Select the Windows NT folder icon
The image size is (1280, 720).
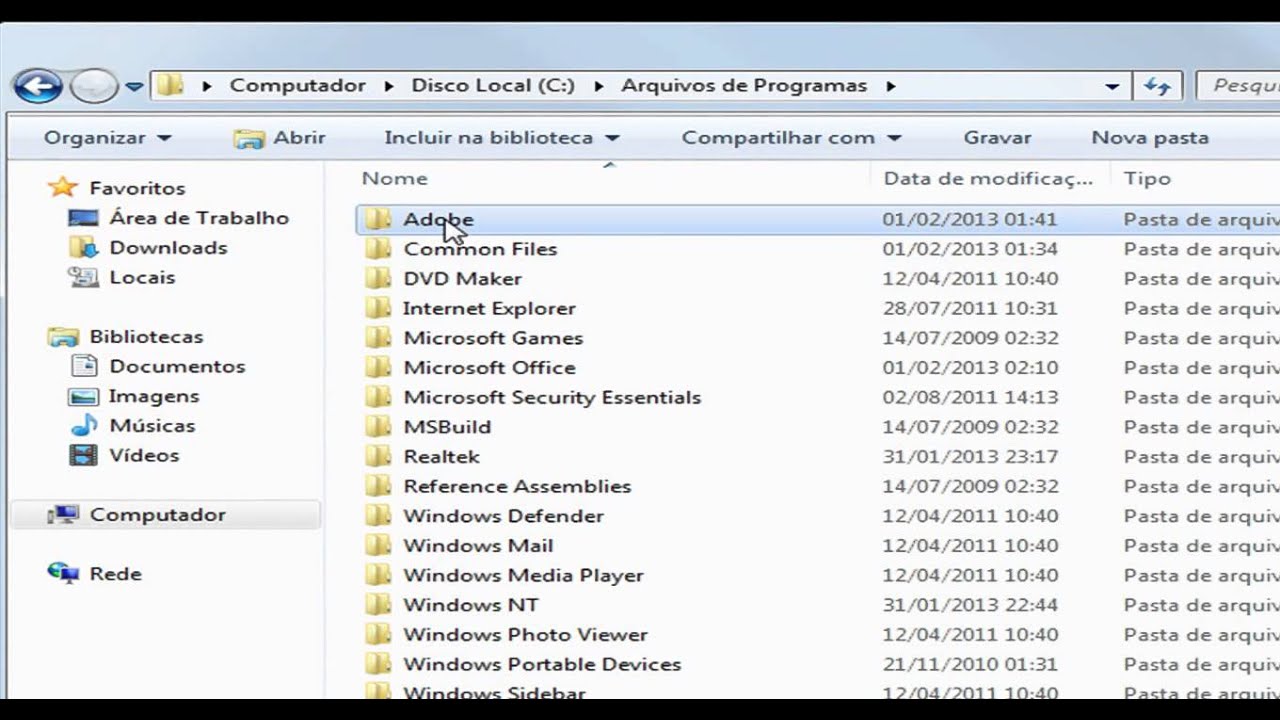[377, 605]
